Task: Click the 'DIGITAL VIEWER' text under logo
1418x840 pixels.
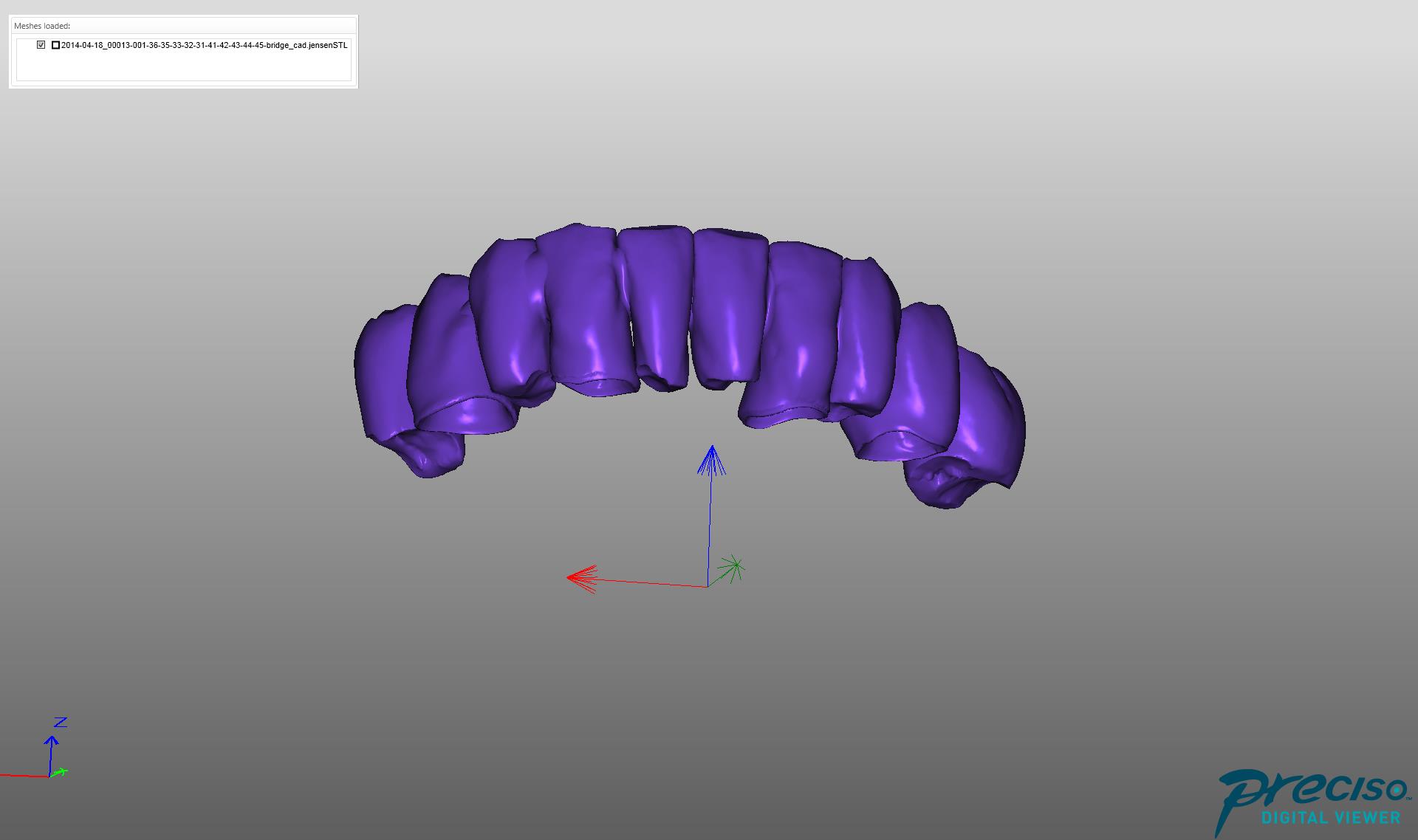Action: (1331, 818)
